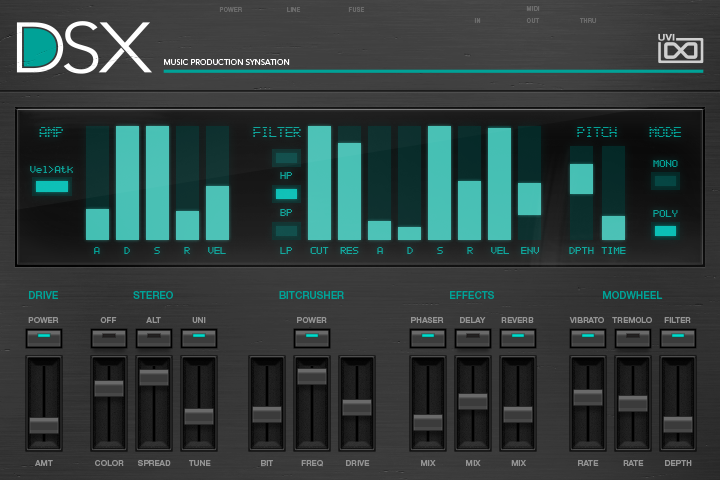Viewport: 720px width, 480px height.
Task: Adjust the filter attack (A) bar
Action: (379, 183)
